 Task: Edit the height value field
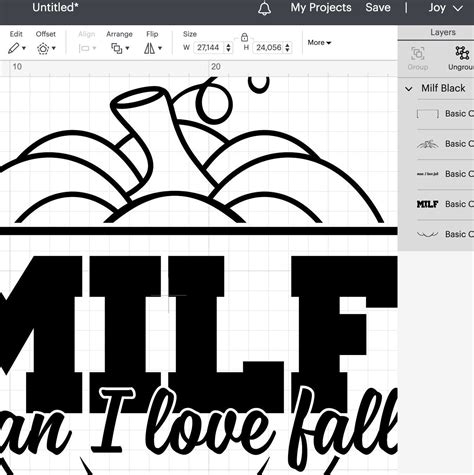269,47
